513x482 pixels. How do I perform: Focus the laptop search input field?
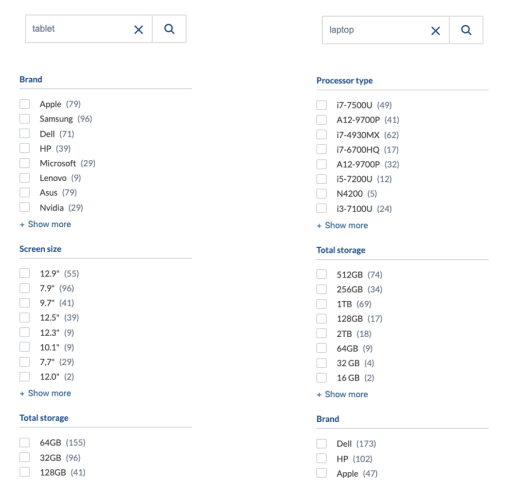coord(377,30)
